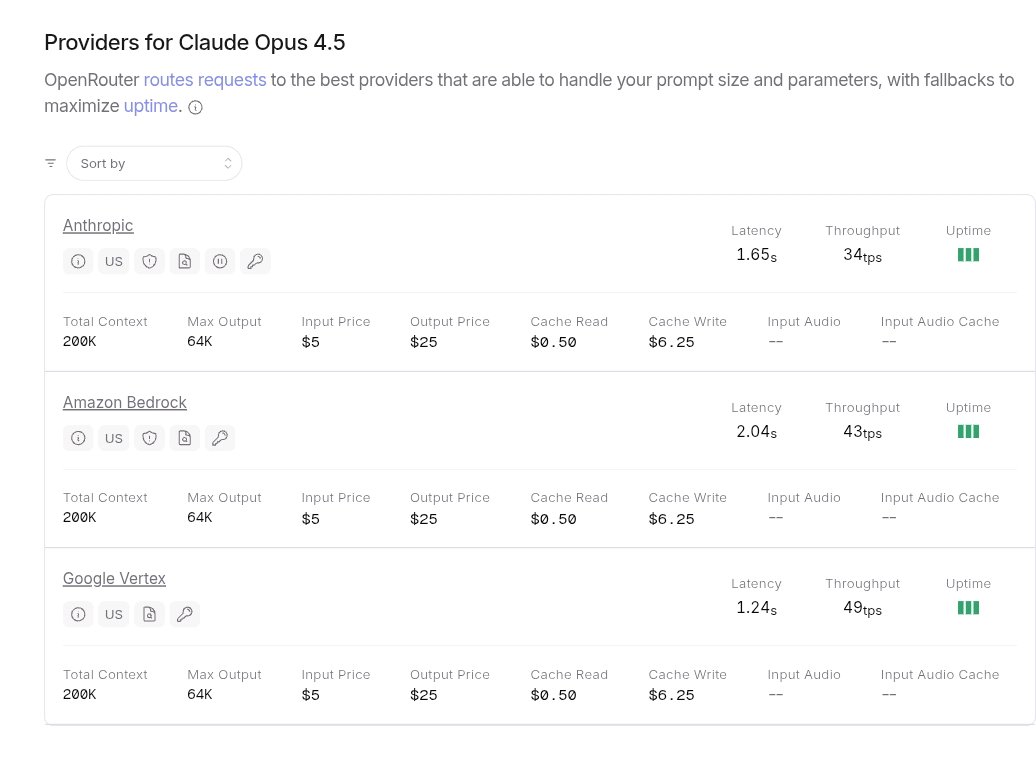This screenshot has height=760, width=1036.
Task: Click the key icon under Google Vertex
Action: 184,614
